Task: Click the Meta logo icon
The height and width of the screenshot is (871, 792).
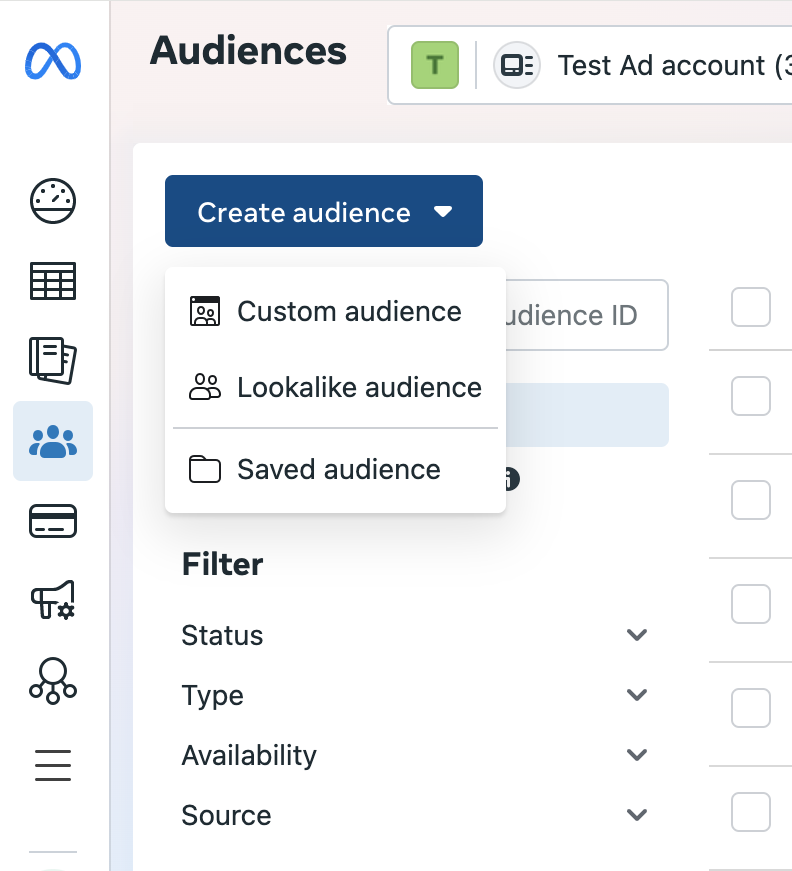Action: (x=53, y=61)
